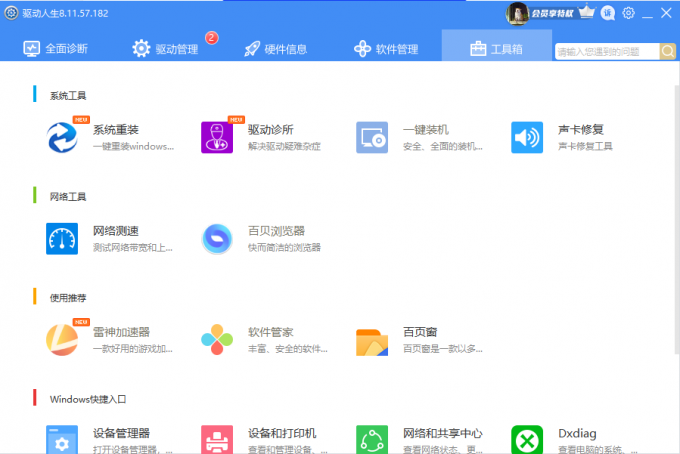Focus the problem search input field
The height and width of the screenshot is (454, 680).
[x=607, y=52]
